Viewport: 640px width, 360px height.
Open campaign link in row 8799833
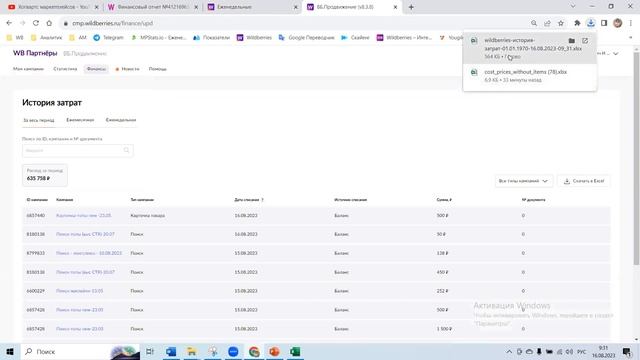click(x=89, y=253)
